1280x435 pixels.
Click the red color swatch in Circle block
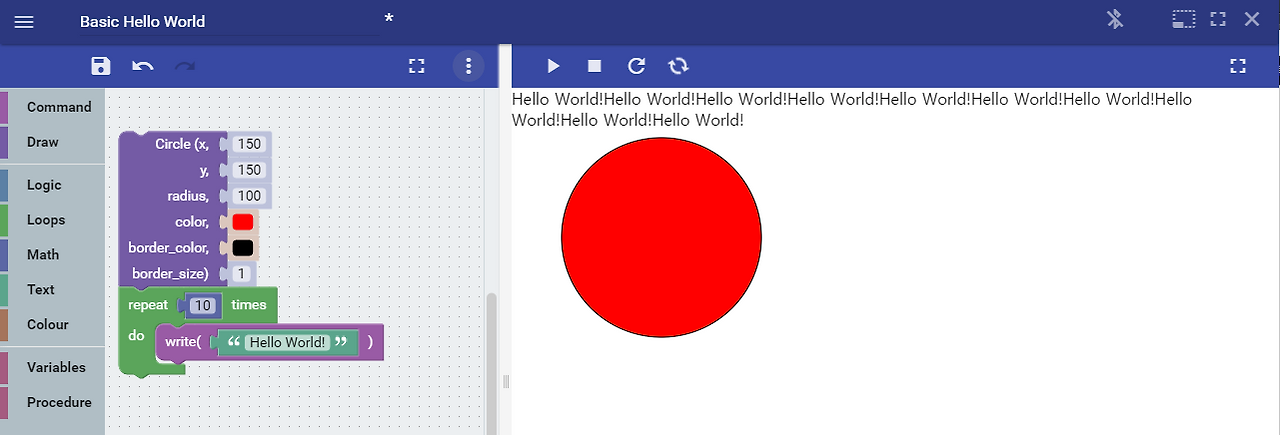point(243,222)
